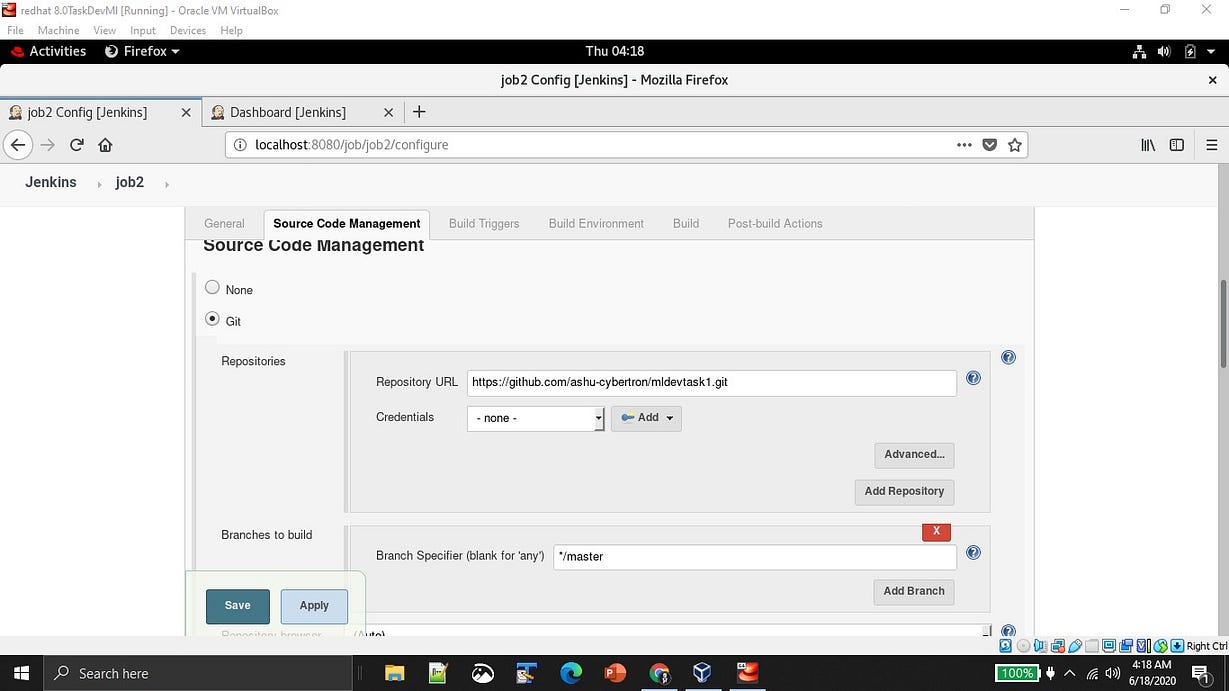Click the page vertical scrollbar thumb
Image resolution: width=1229 pixels, height=691 pixels.
(x=1222, y=323)
